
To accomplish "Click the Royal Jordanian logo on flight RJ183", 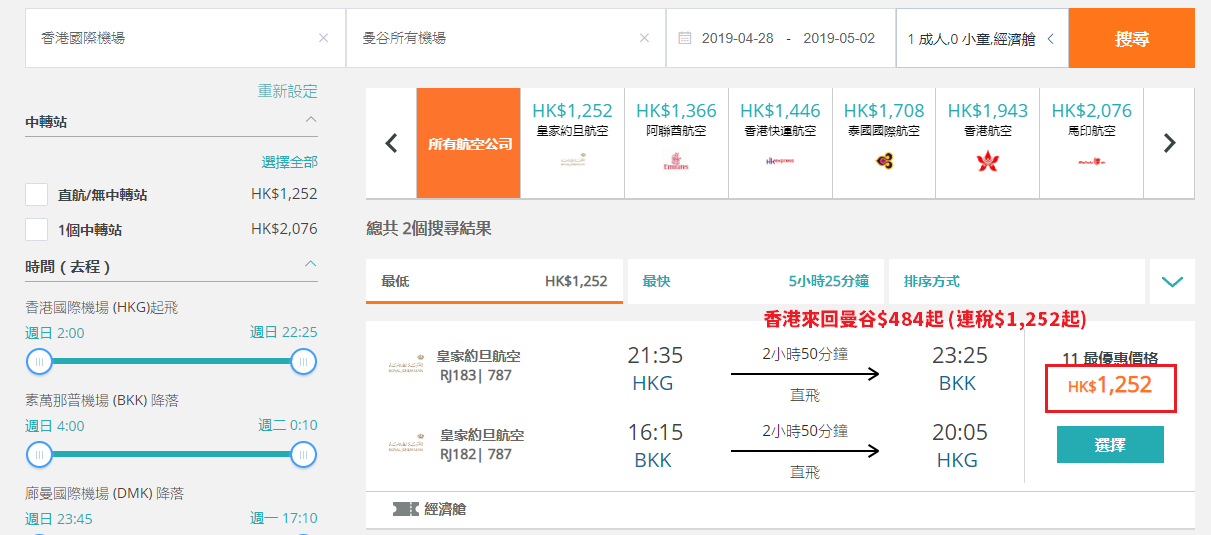I will point(406,365).
